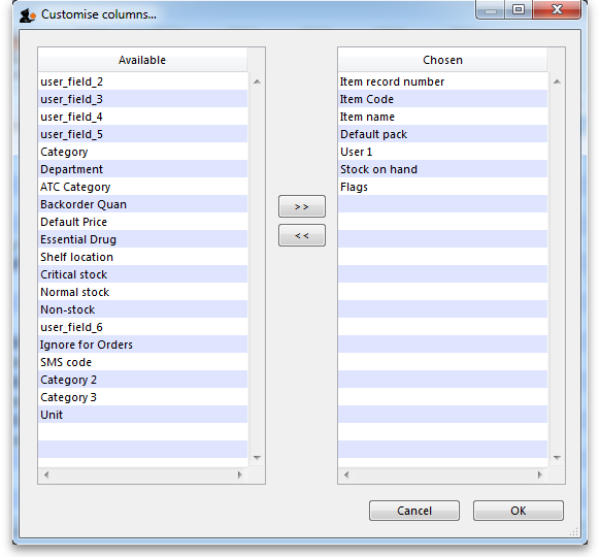Select Item record number in Chosen list
This screenshot has width=600, height=557.
point(392,82)
